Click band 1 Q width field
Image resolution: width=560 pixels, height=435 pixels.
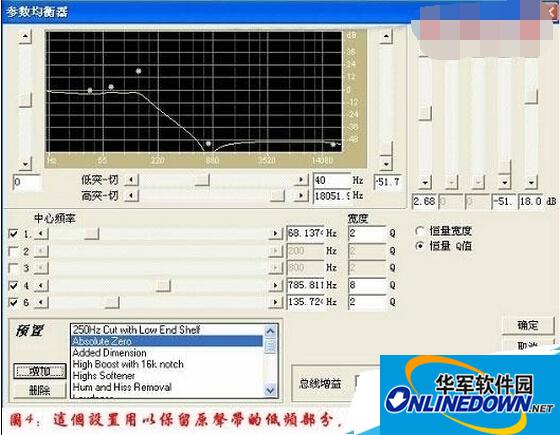pyautogui.click(x=367, y=234)
